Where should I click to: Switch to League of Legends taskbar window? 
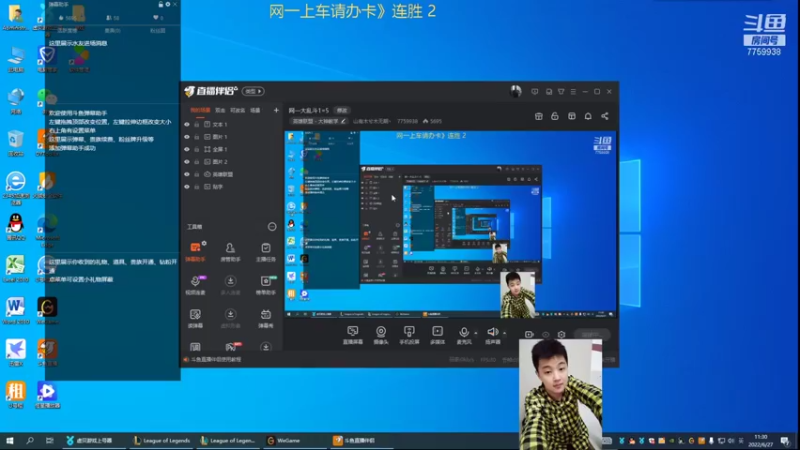pyautogui.click(x=162, y=440)
